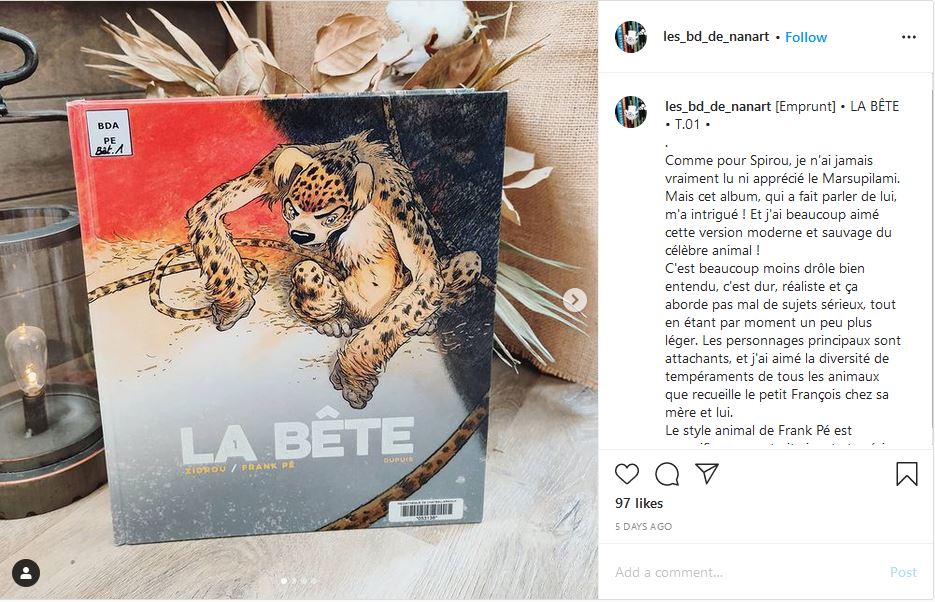Go to the next photo with arrow

(575, 300)
